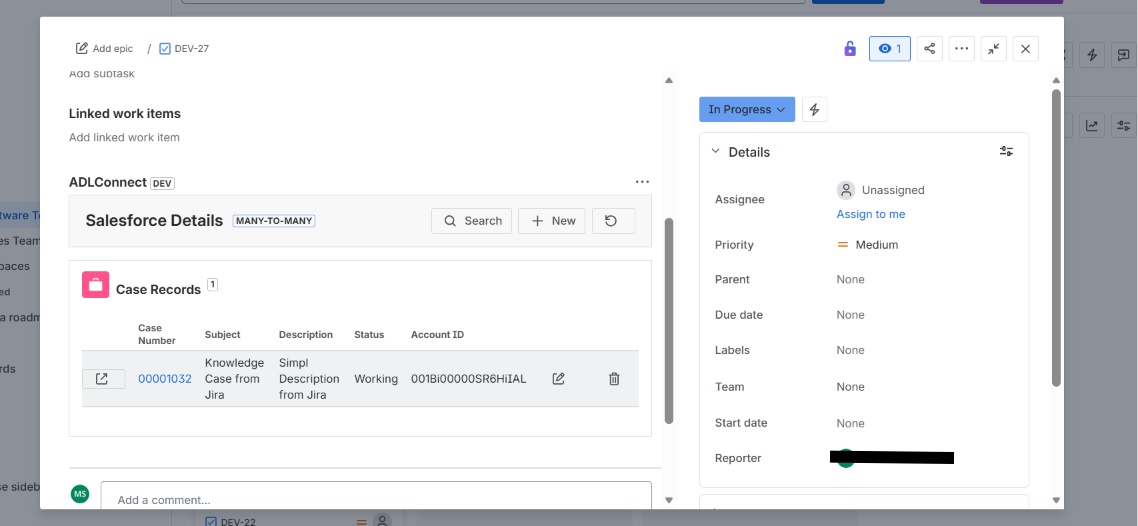Click the account ID 001Bi00000SR6HiIAL cell
The height and width of the screenshot is (526, 1138).
[x=469, y=379]
